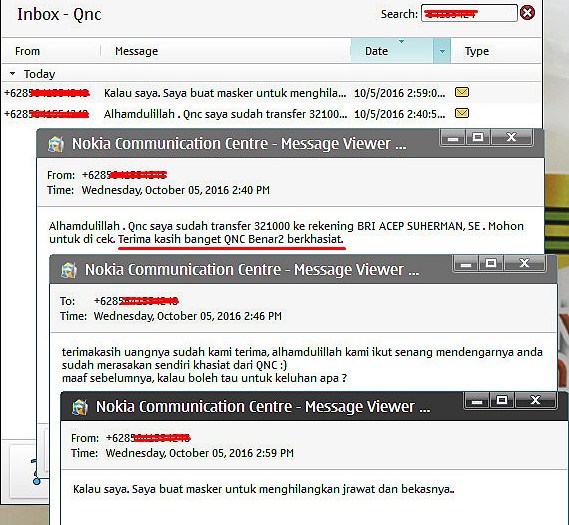Screen dimensions: 569x525
Task: Collapse the Today message group
Action: coord(12,74)
